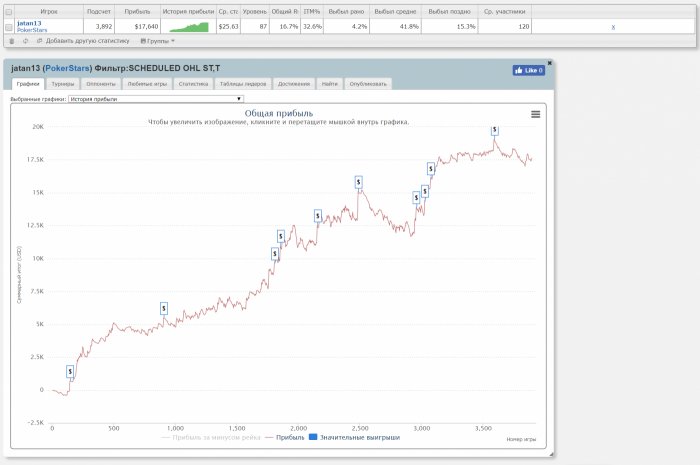Sort by the ITM% column header
This screenshot has width=700, height=465.
click(312, 12)
